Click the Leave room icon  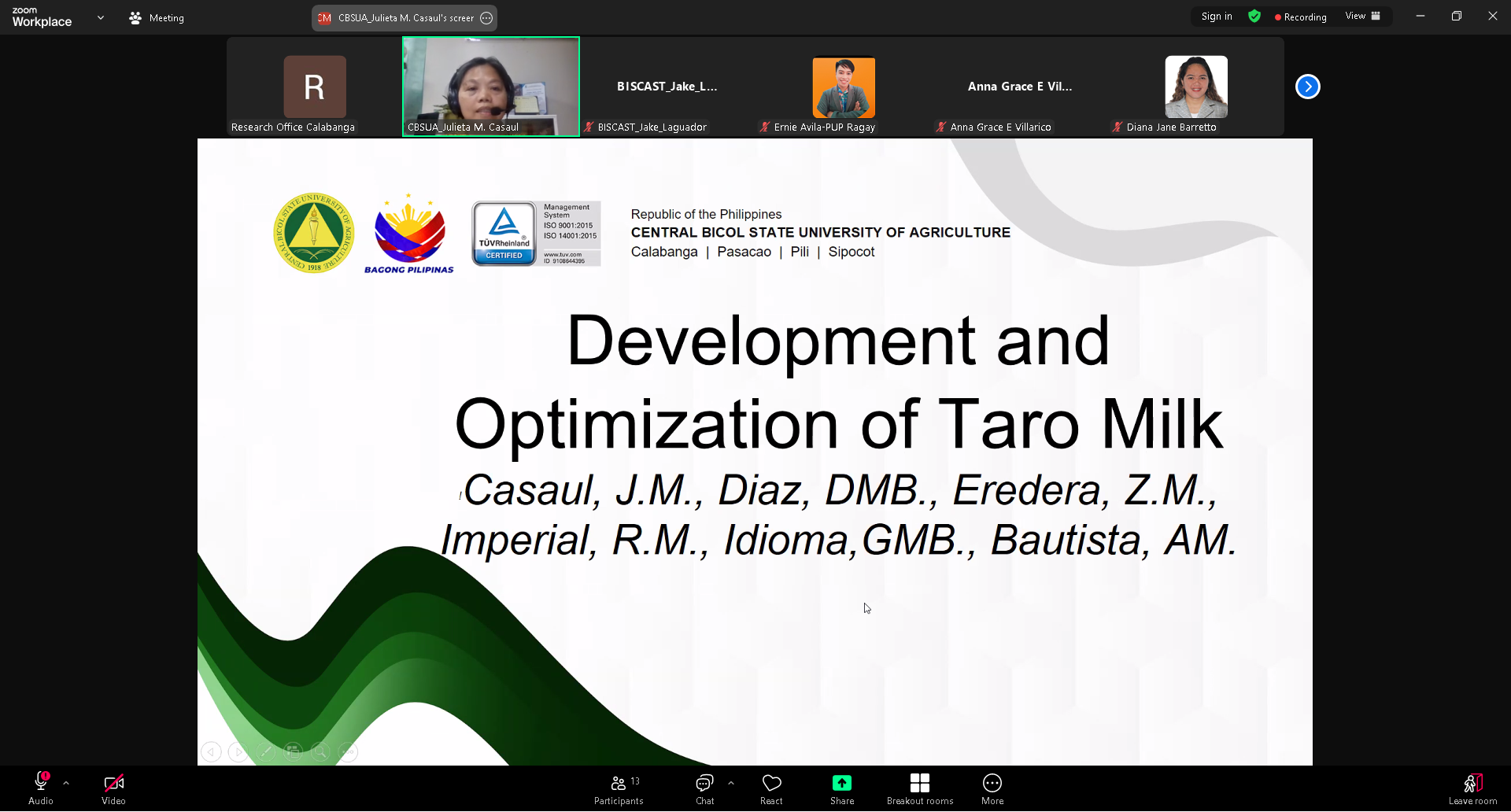point(1472,789)
